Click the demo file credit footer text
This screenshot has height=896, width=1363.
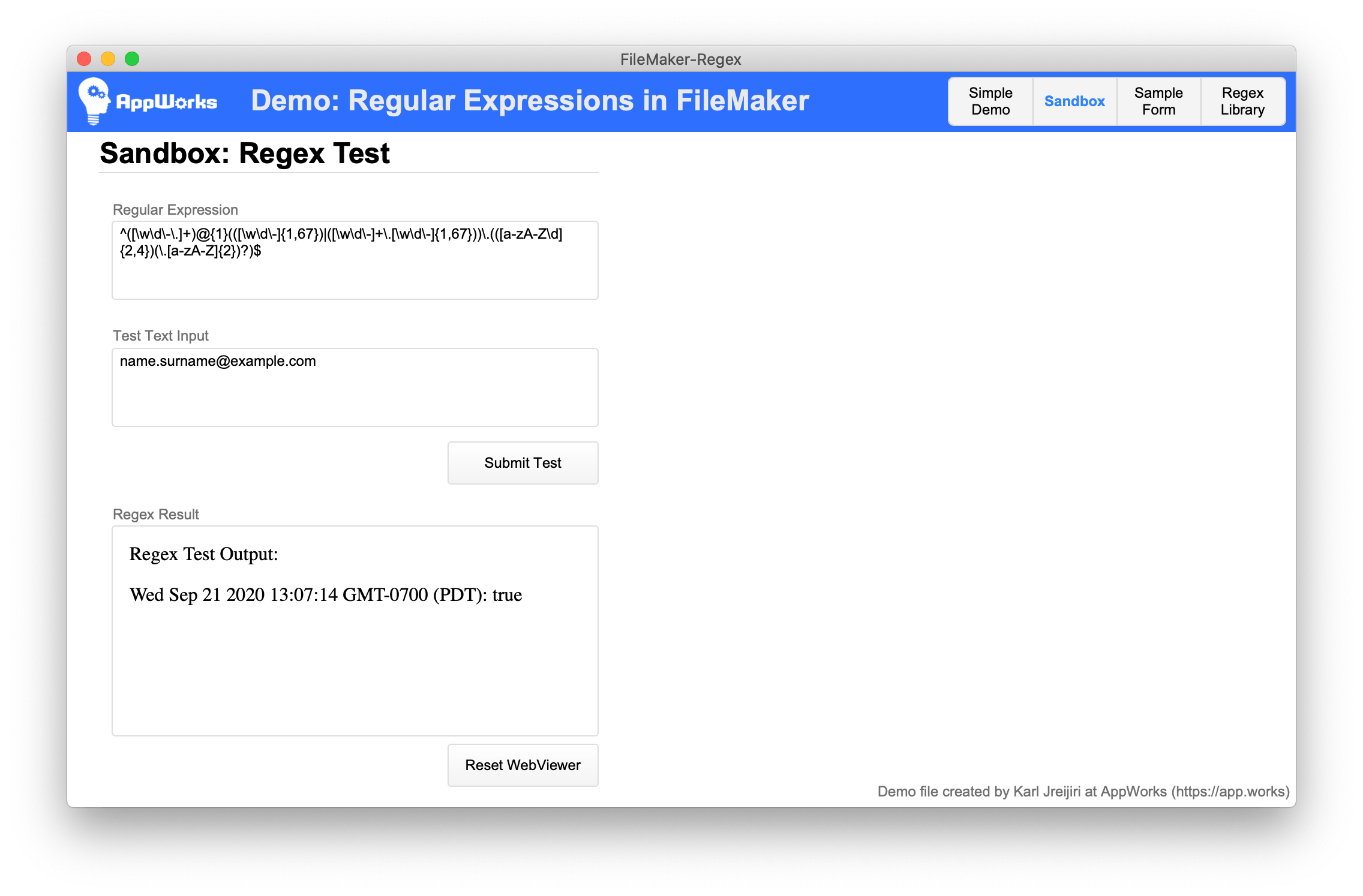point(1083,792)
